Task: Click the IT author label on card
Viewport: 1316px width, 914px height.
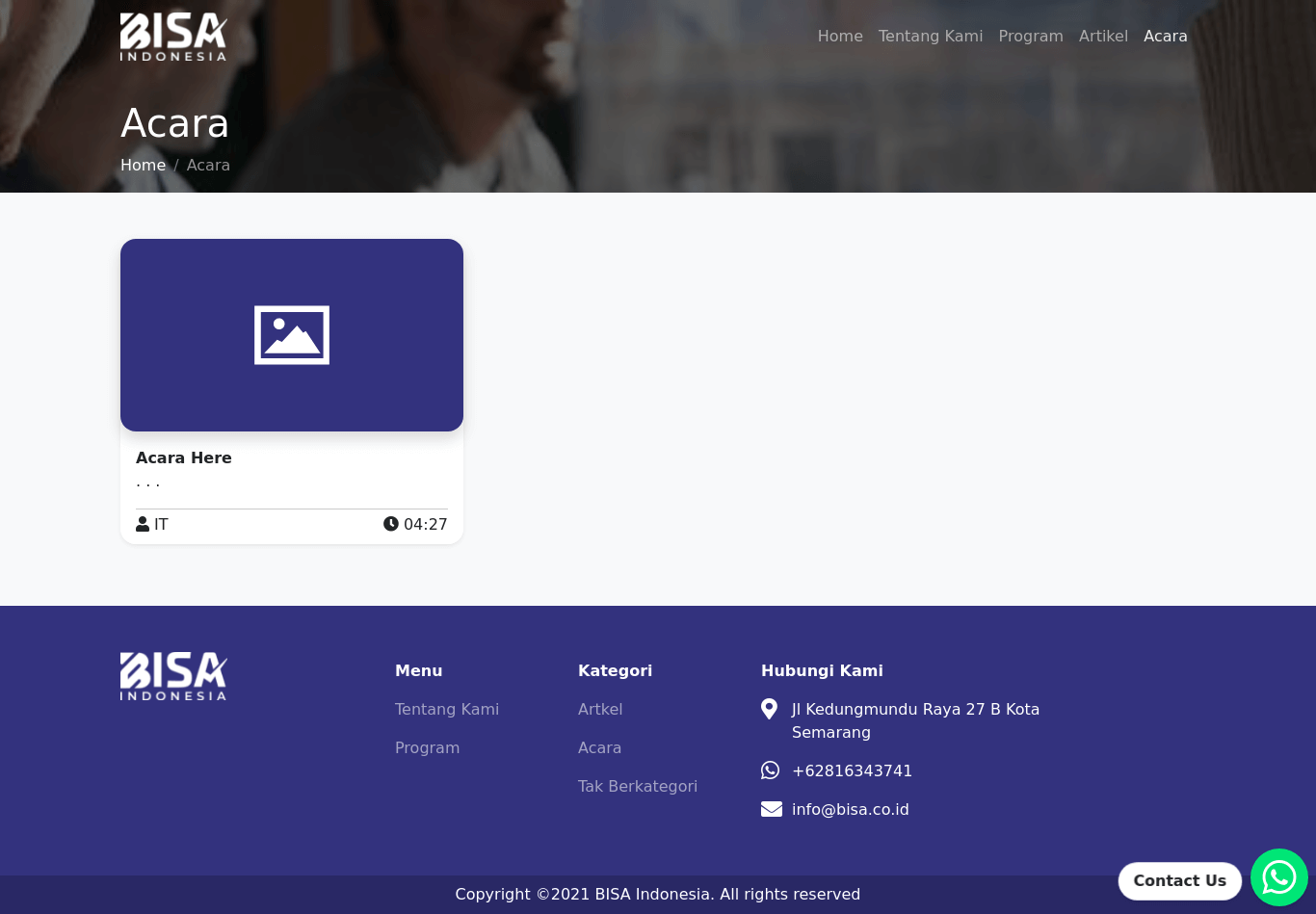Action: (161, 524)
